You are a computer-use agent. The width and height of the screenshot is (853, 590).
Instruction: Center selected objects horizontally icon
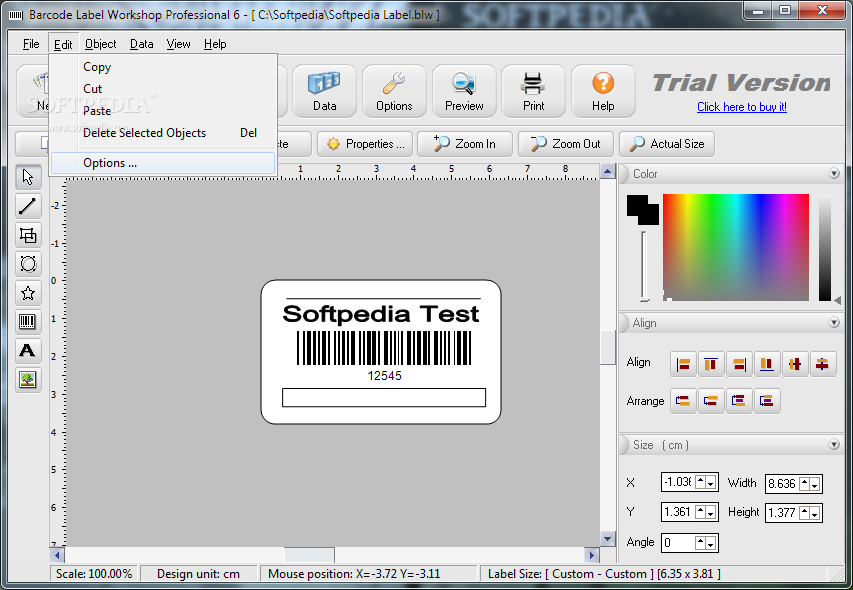tap(795, 364)
